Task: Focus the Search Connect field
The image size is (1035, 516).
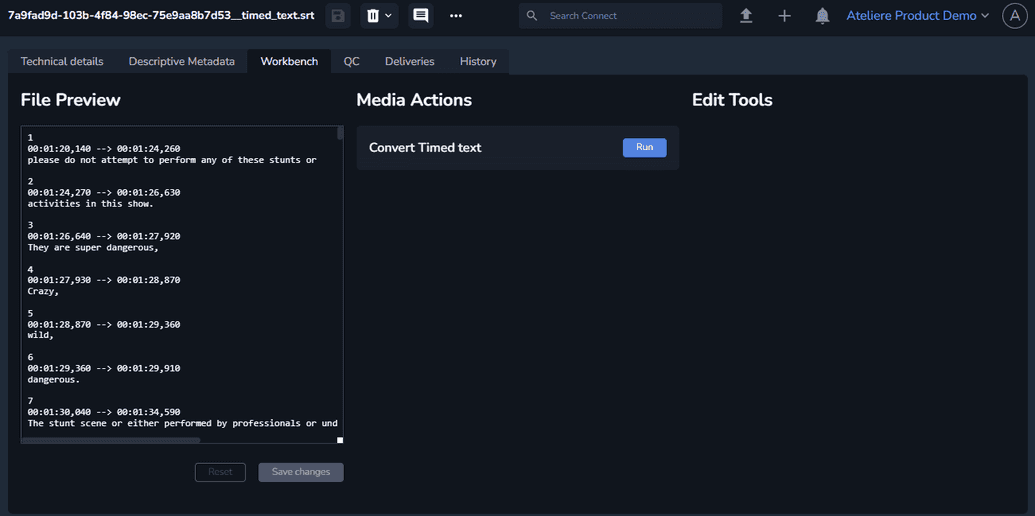Action: (620, 16)
